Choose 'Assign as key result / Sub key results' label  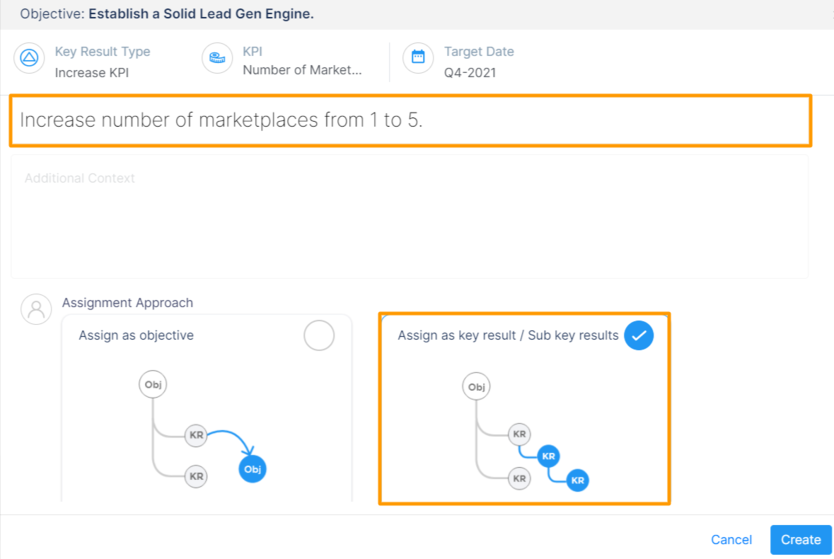point(508,336)
